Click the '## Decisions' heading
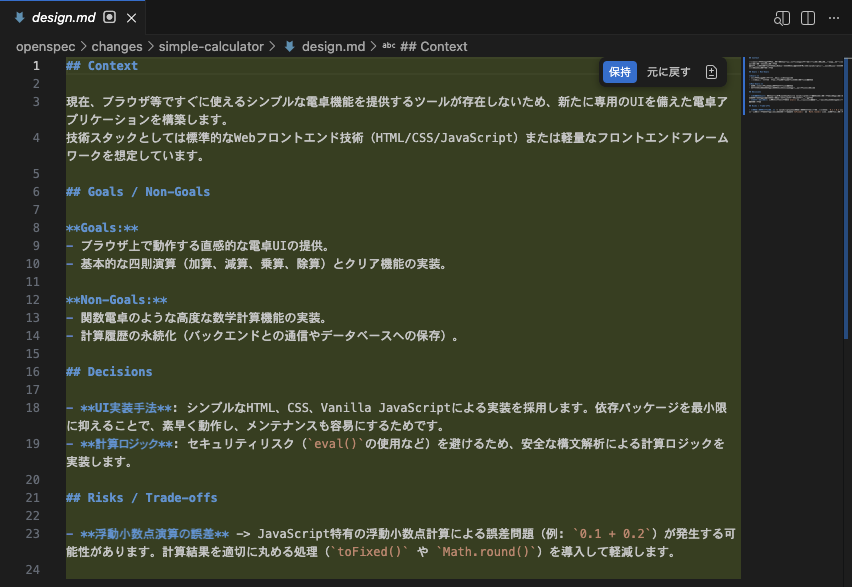Image resolution: width=852 pixels, height=587 pixels. [x=109, y=372]
